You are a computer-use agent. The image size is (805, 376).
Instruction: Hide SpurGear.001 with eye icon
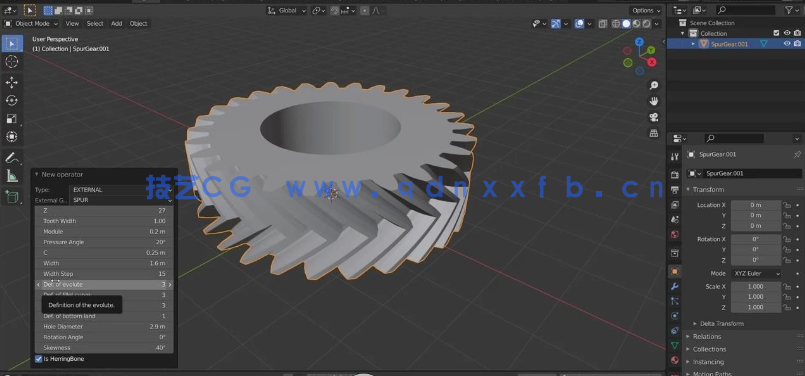[787, 44]
